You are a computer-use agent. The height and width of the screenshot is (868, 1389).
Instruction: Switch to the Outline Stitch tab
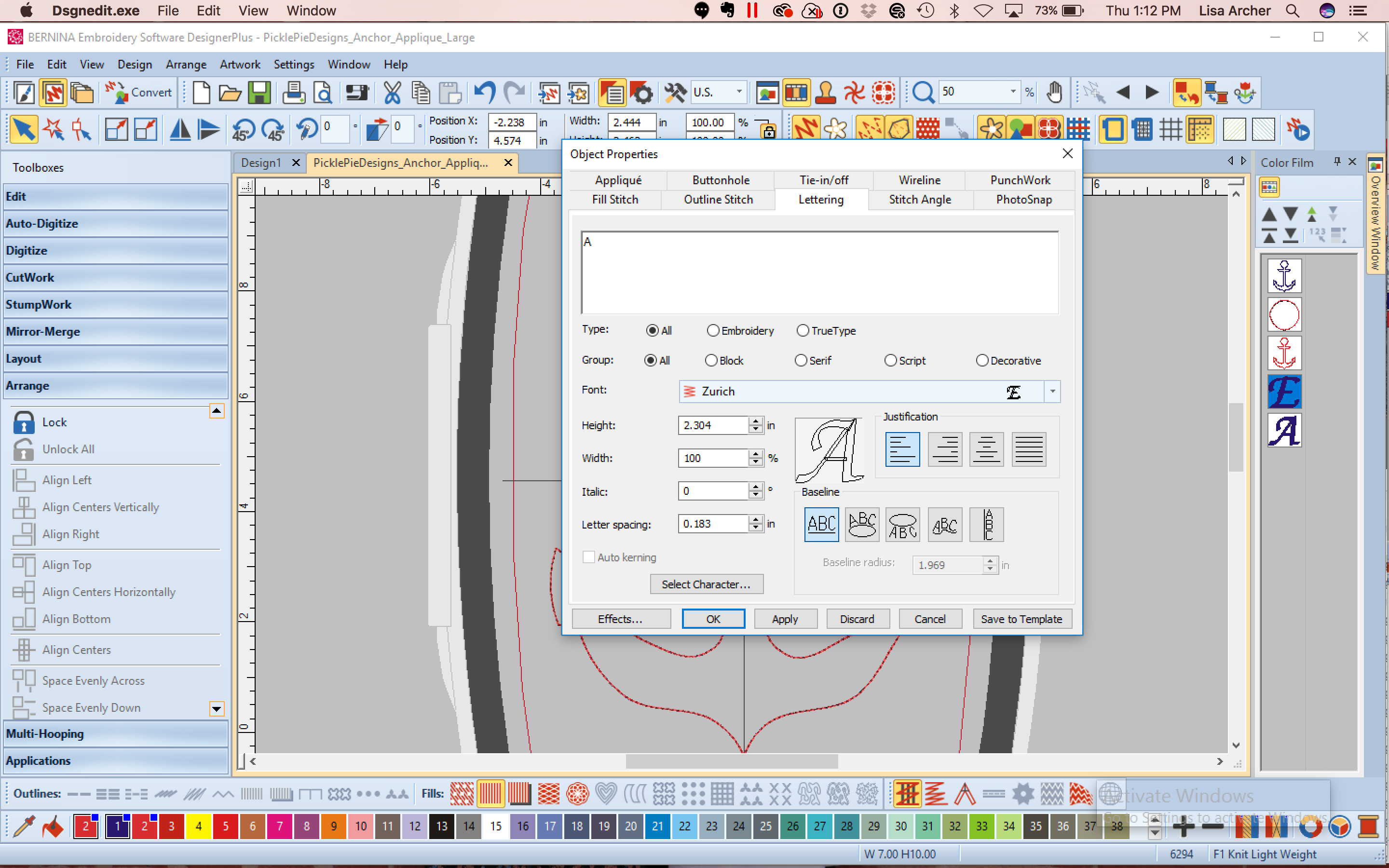[718, 199]
